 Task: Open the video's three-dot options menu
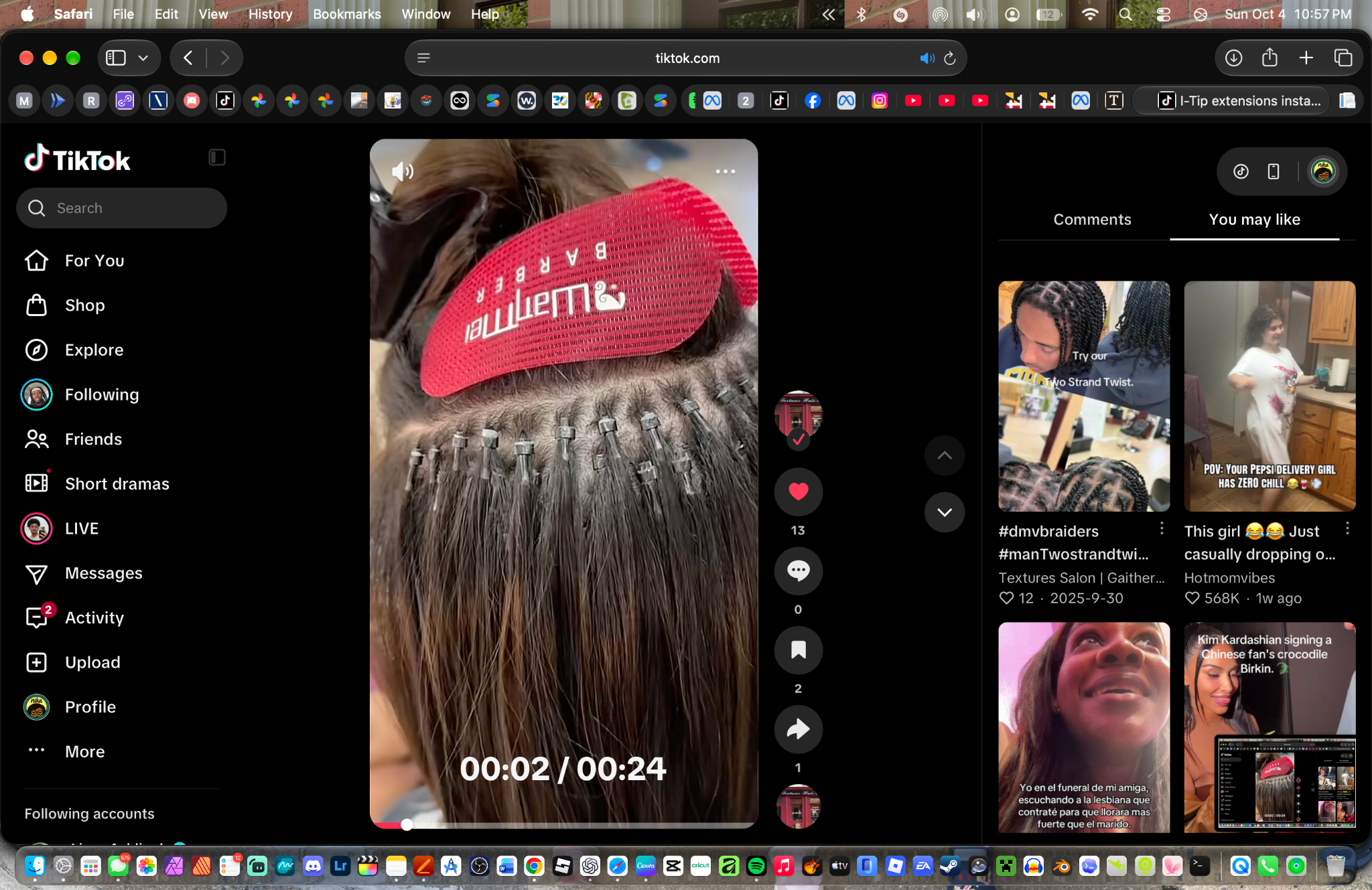(725, 172)
